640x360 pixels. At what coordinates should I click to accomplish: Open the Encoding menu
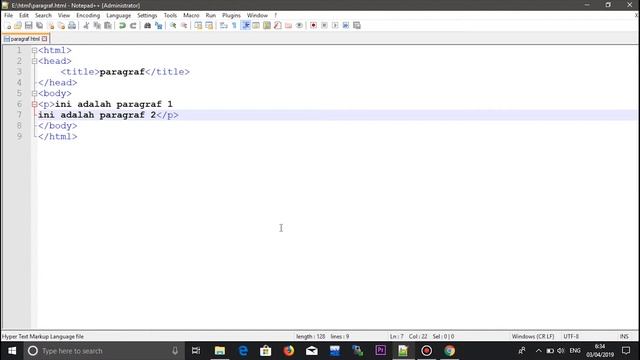(x=88, y=15)
